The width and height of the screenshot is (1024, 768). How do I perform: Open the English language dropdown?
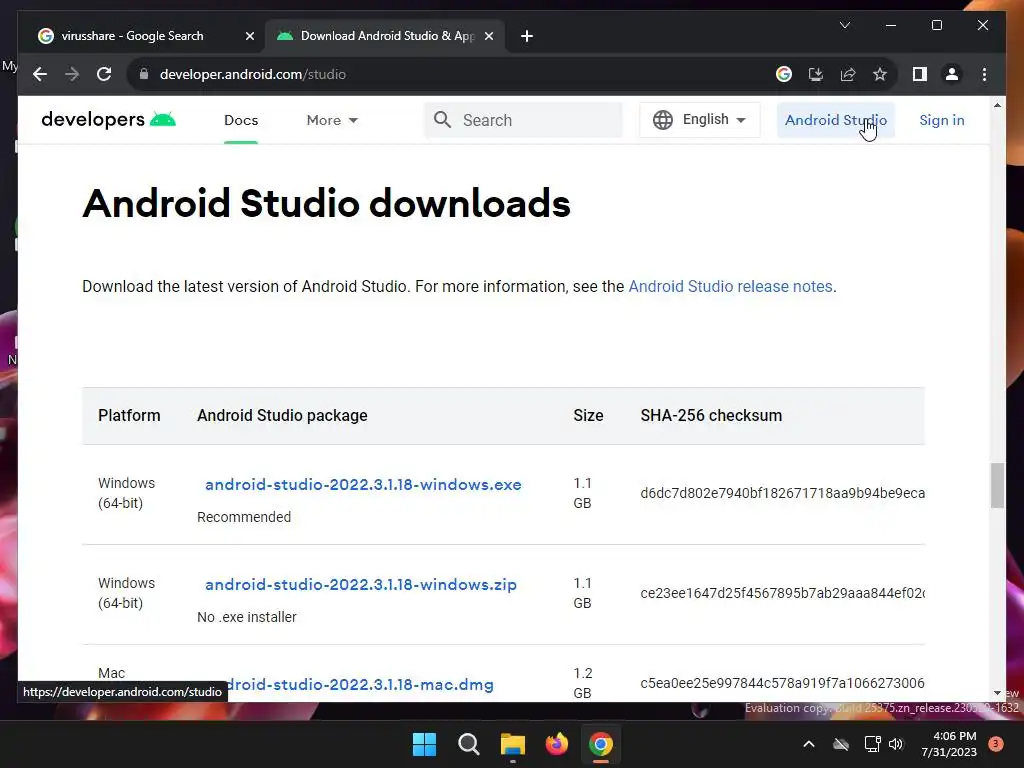point(700,120)
